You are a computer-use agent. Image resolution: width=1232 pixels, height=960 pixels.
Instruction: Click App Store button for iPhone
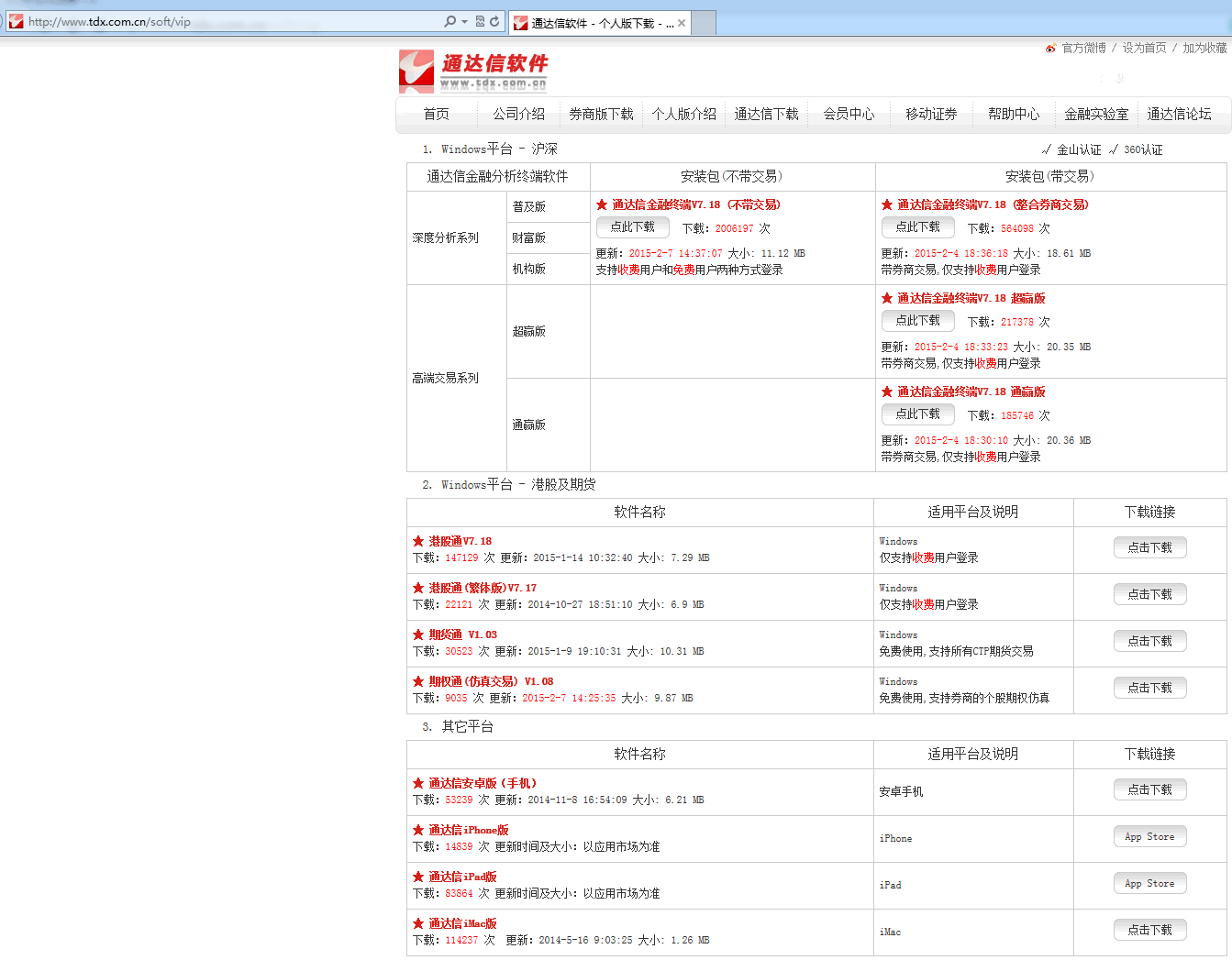tap(1149, 836)
